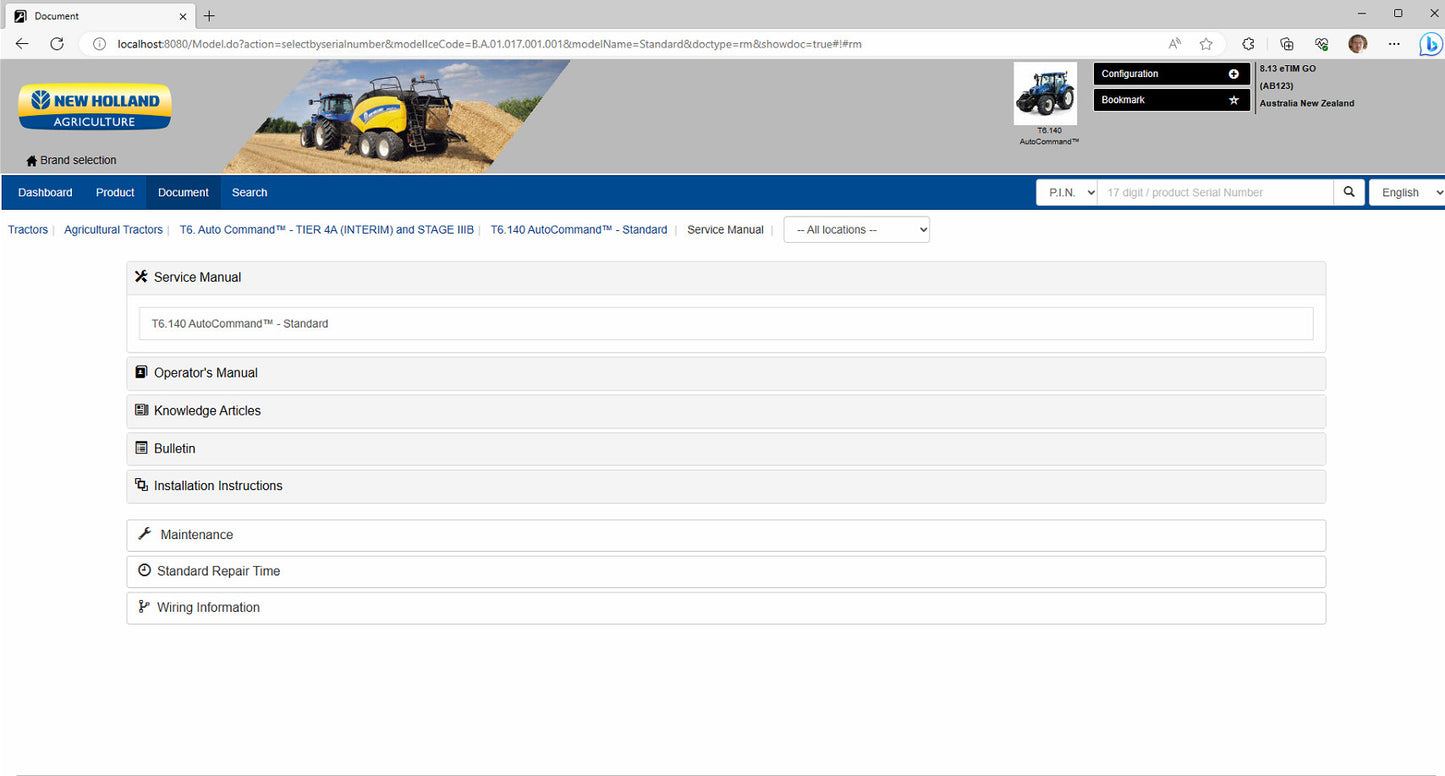Open a new browser tab
1445x776 pixels.
coord(209,16)
